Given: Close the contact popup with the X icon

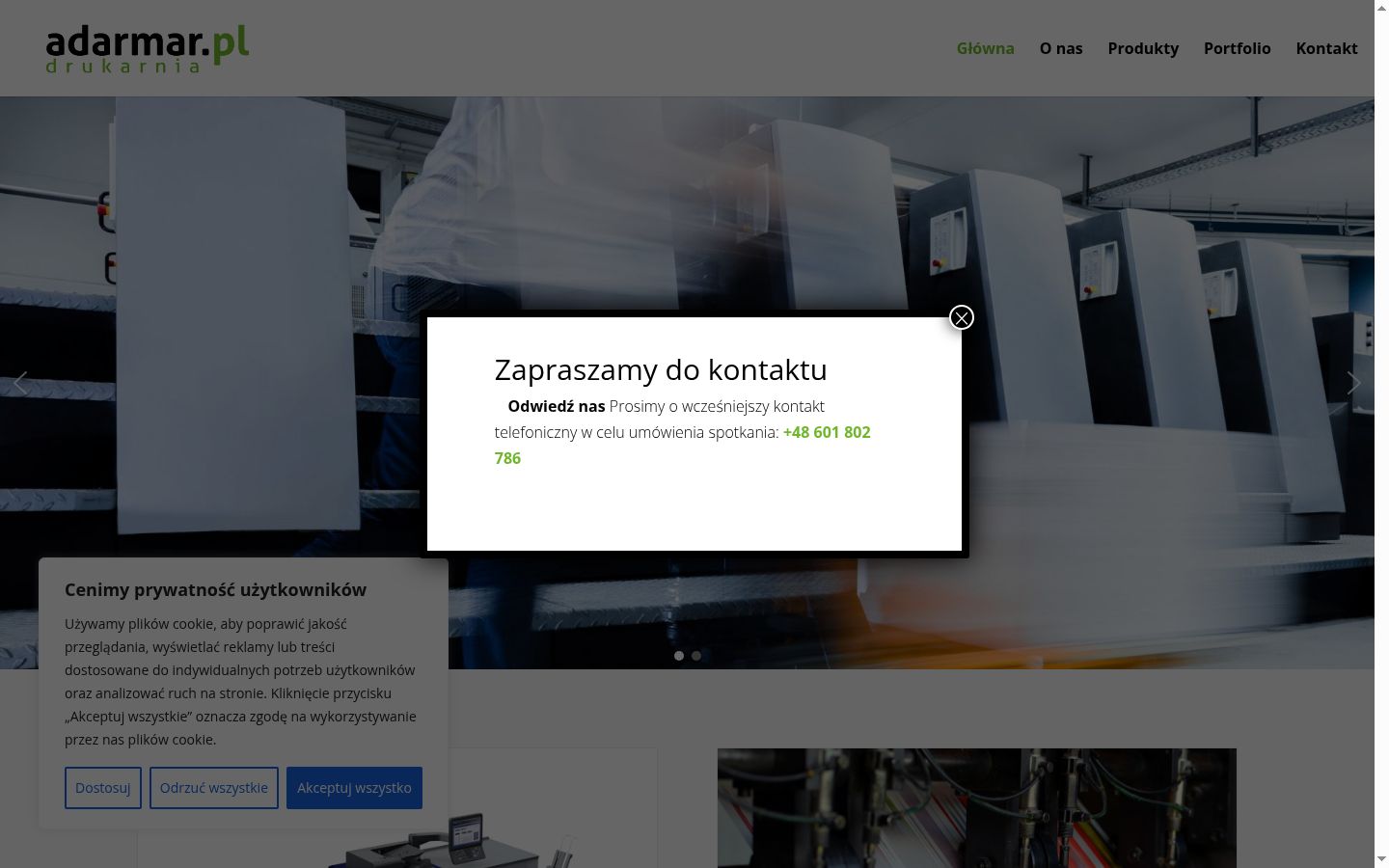Looking at the screenshot, I should pyautogui.click(x=962, y=317).
